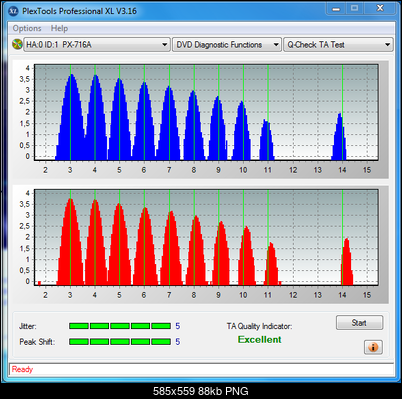Click the Jitter green quality bar
Viewport: 402px width, 399px height.
120,326
